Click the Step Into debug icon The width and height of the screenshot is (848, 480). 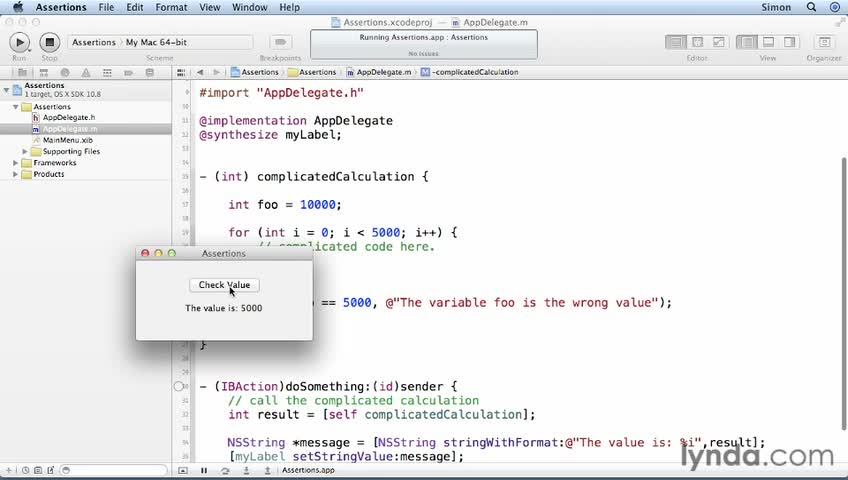pos(246,470)
